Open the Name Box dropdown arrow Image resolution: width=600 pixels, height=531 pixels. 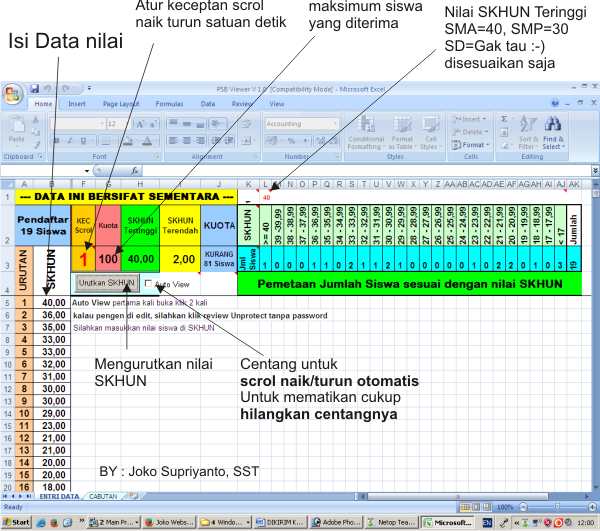[x=87, y=171]
